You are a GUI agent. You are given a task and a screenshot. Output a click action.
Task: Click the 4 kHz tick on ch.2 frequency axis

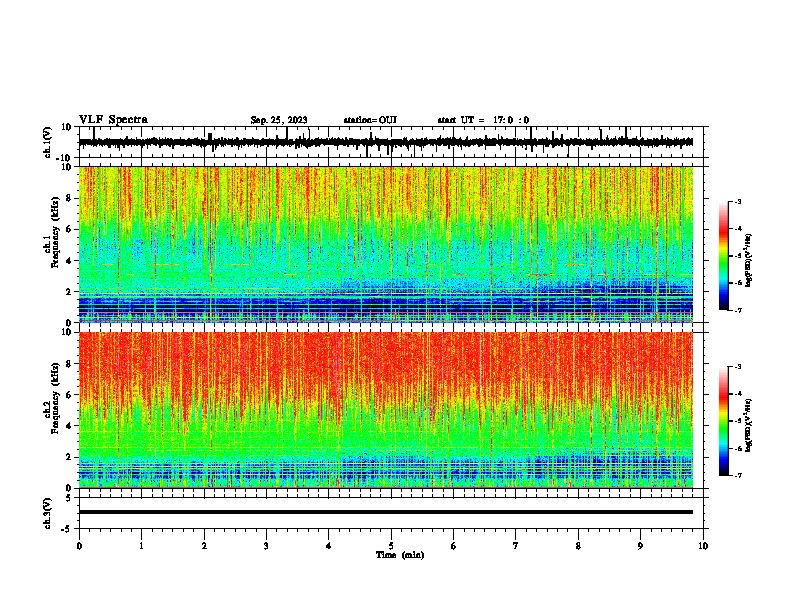click(69, 426)
